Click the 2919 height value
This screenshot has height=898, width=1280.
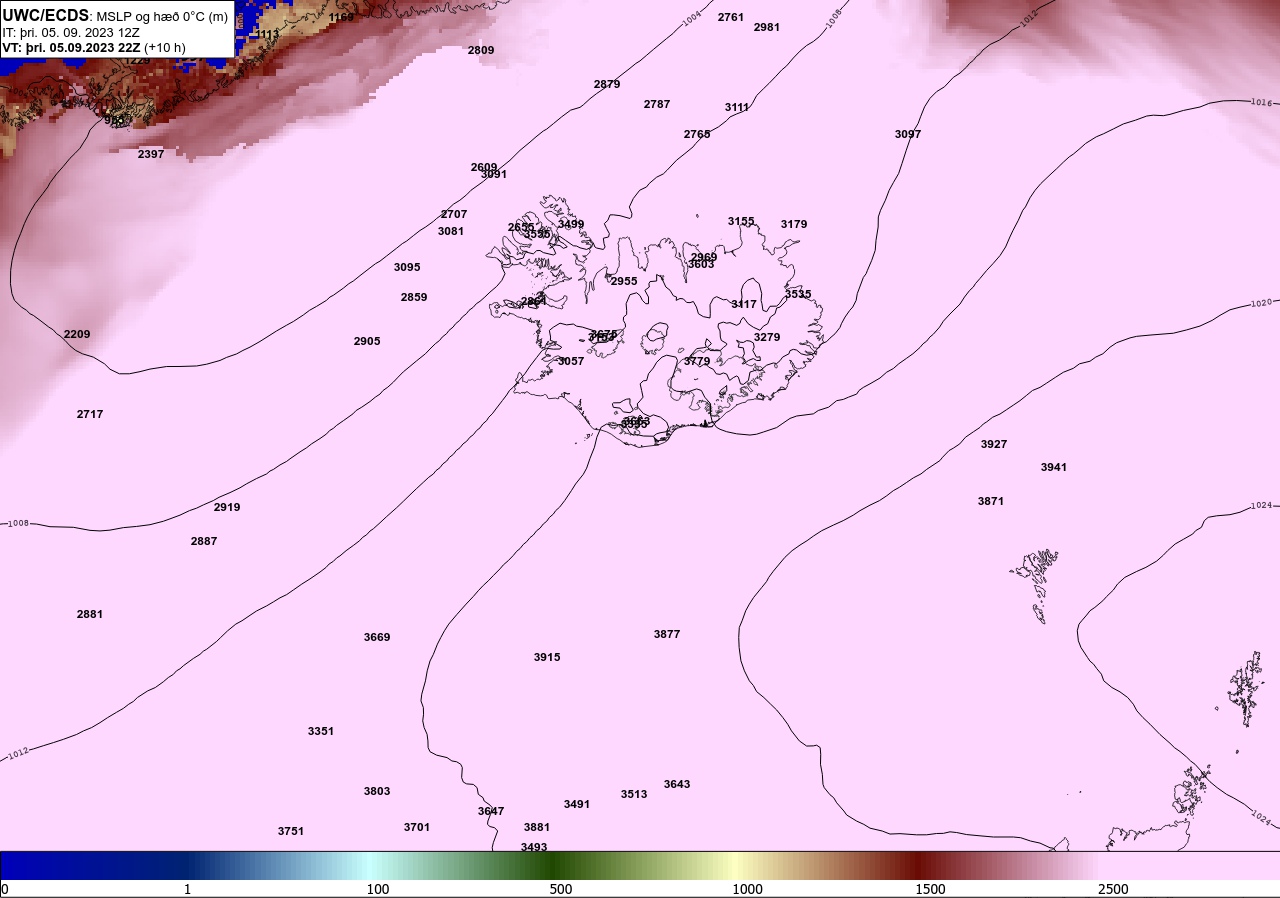click(x=227, y=507)
